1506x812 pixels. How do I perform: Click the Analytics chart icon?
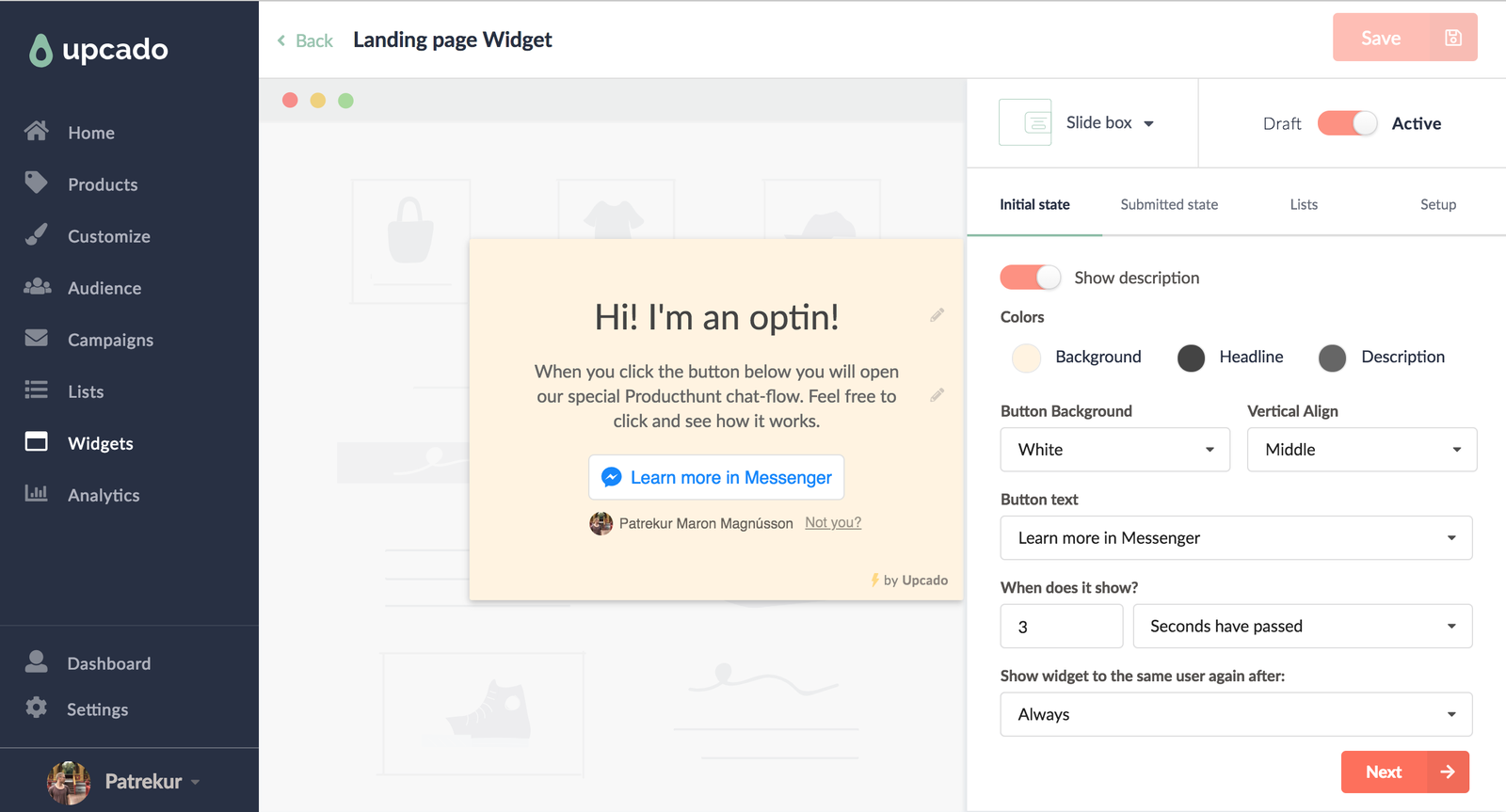(37, 492)
